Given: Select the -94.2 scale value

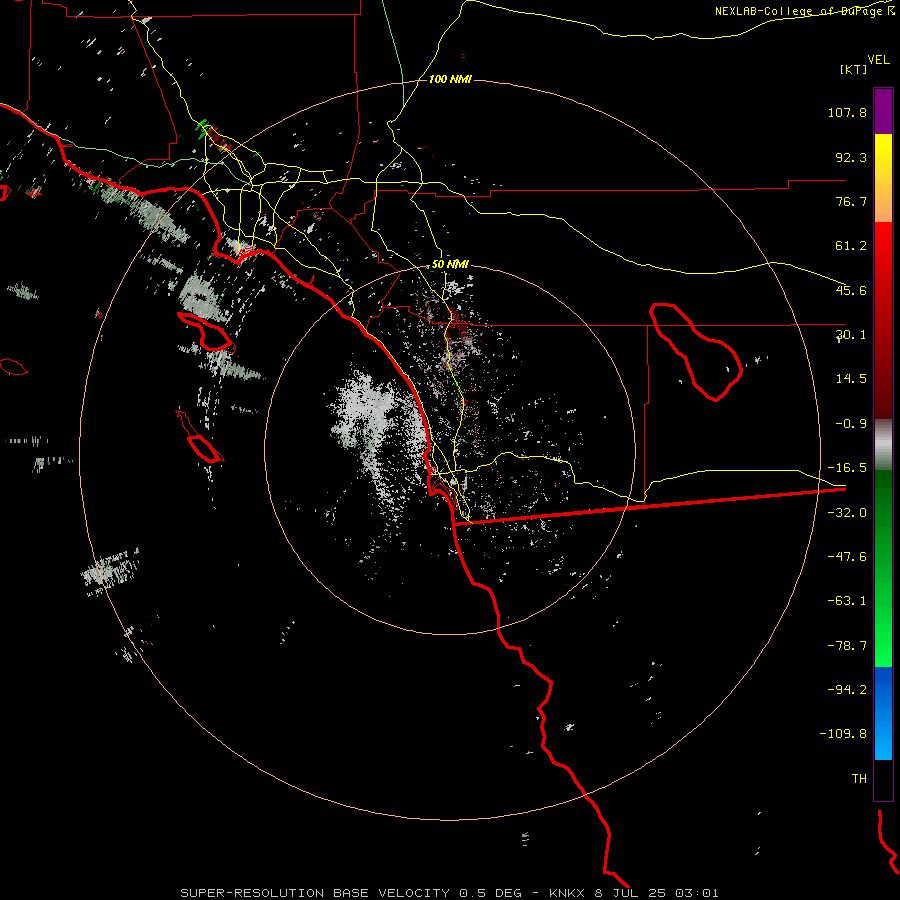Looking at the screenshot, I should [x=847, y=689].
